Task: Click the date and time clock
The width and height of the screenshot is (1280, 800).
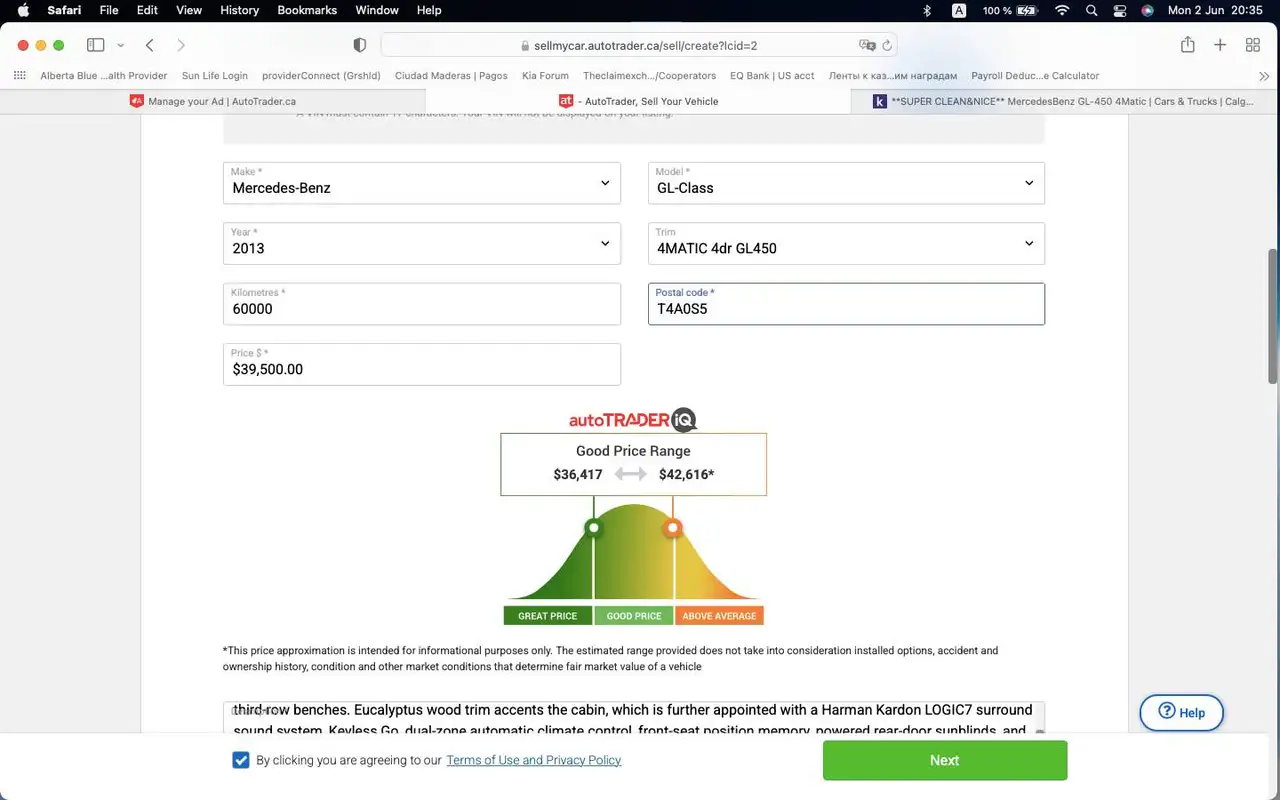Action: point(1215,10)
